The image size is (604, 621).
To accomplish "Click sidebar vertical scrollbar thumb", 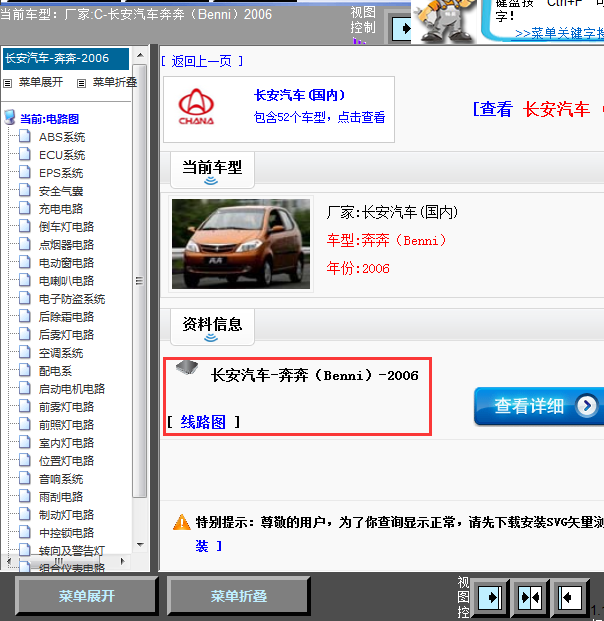I will [x=139, y=281].
